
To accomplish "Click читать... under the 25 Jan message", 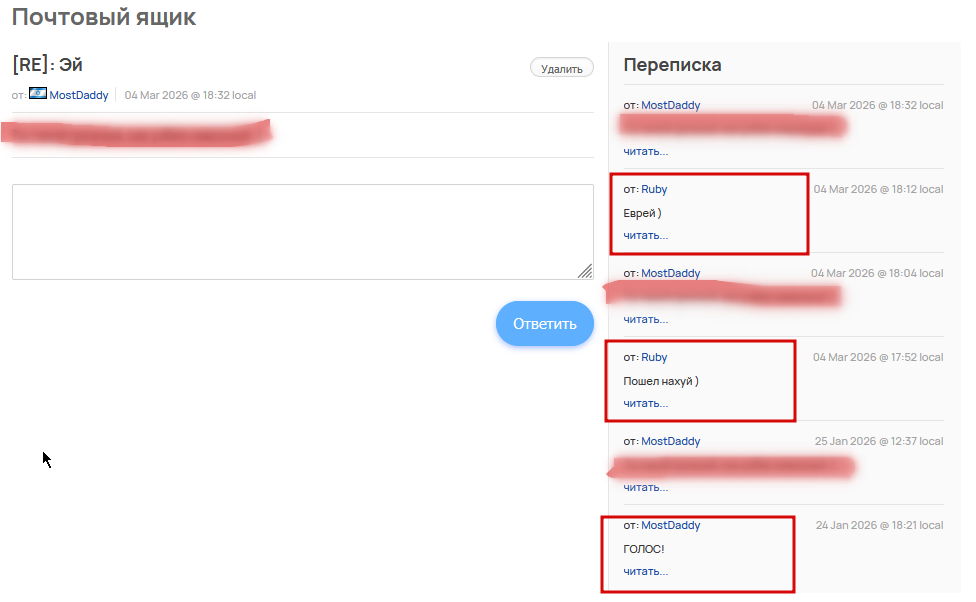I will point(645,487).
